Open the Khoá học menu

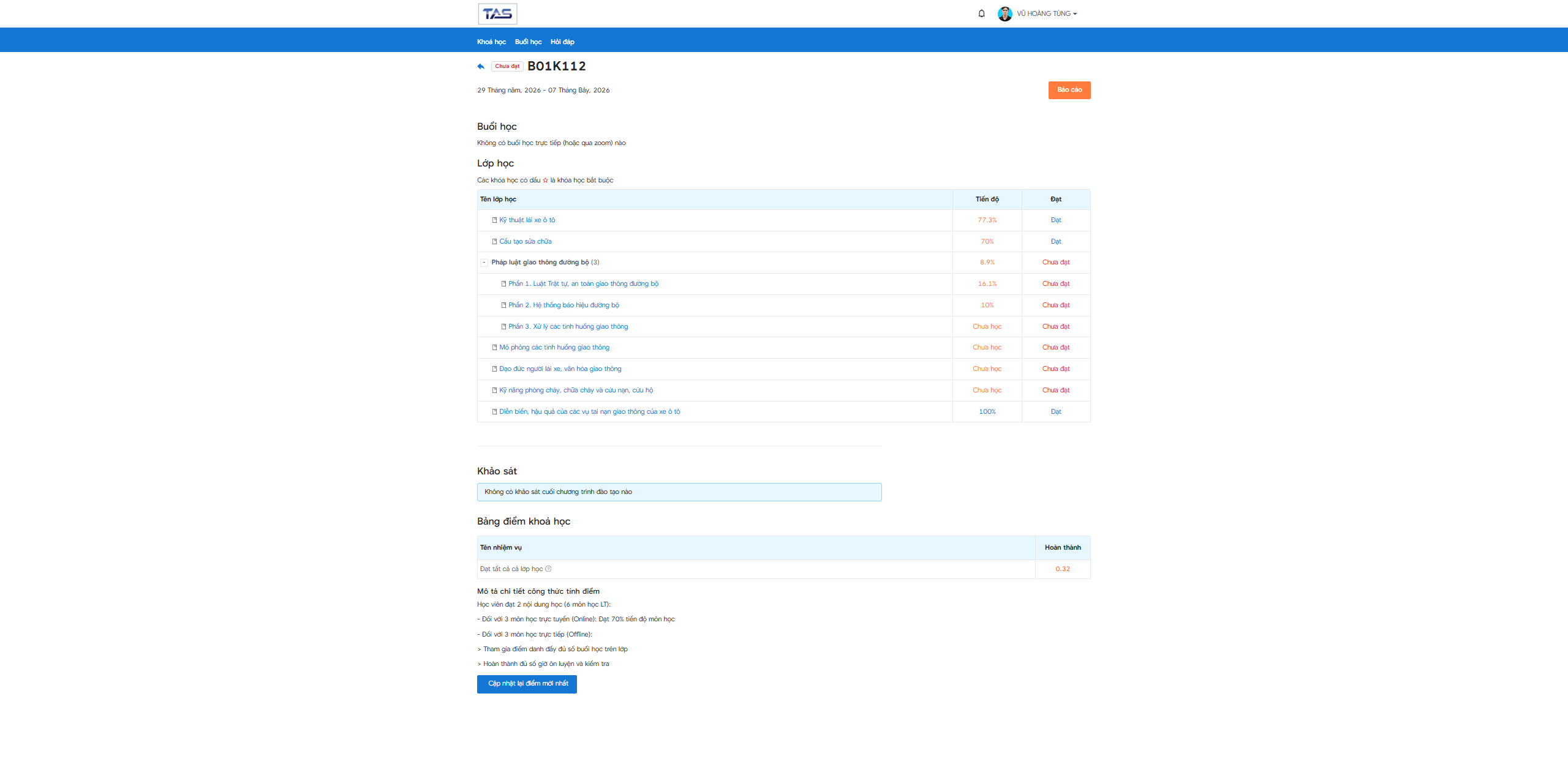[x=491, y=42]
